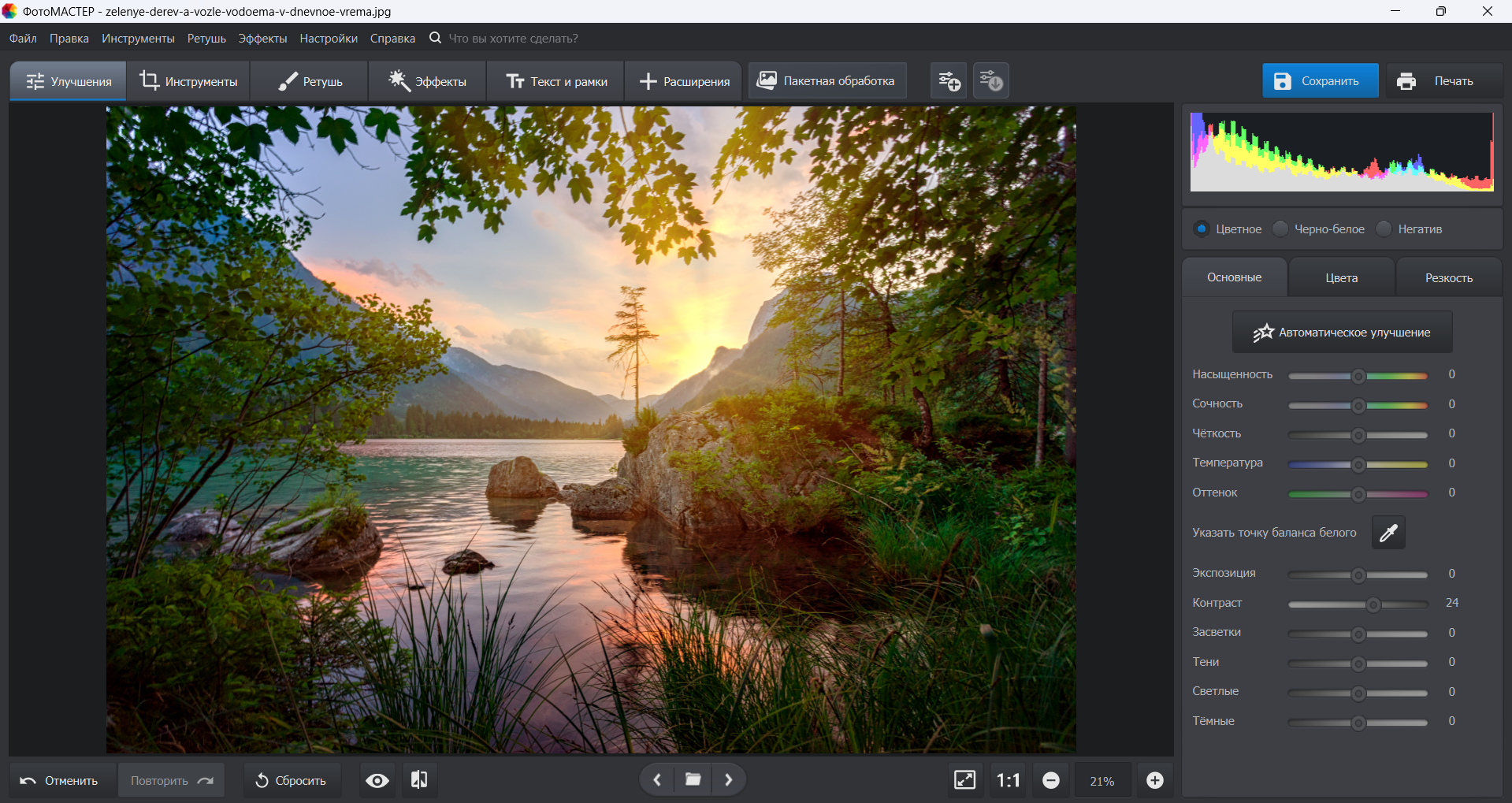The image size is (1512, 803).
Task: Click the Контраст value 24
Action: [x=1451, y=603]
